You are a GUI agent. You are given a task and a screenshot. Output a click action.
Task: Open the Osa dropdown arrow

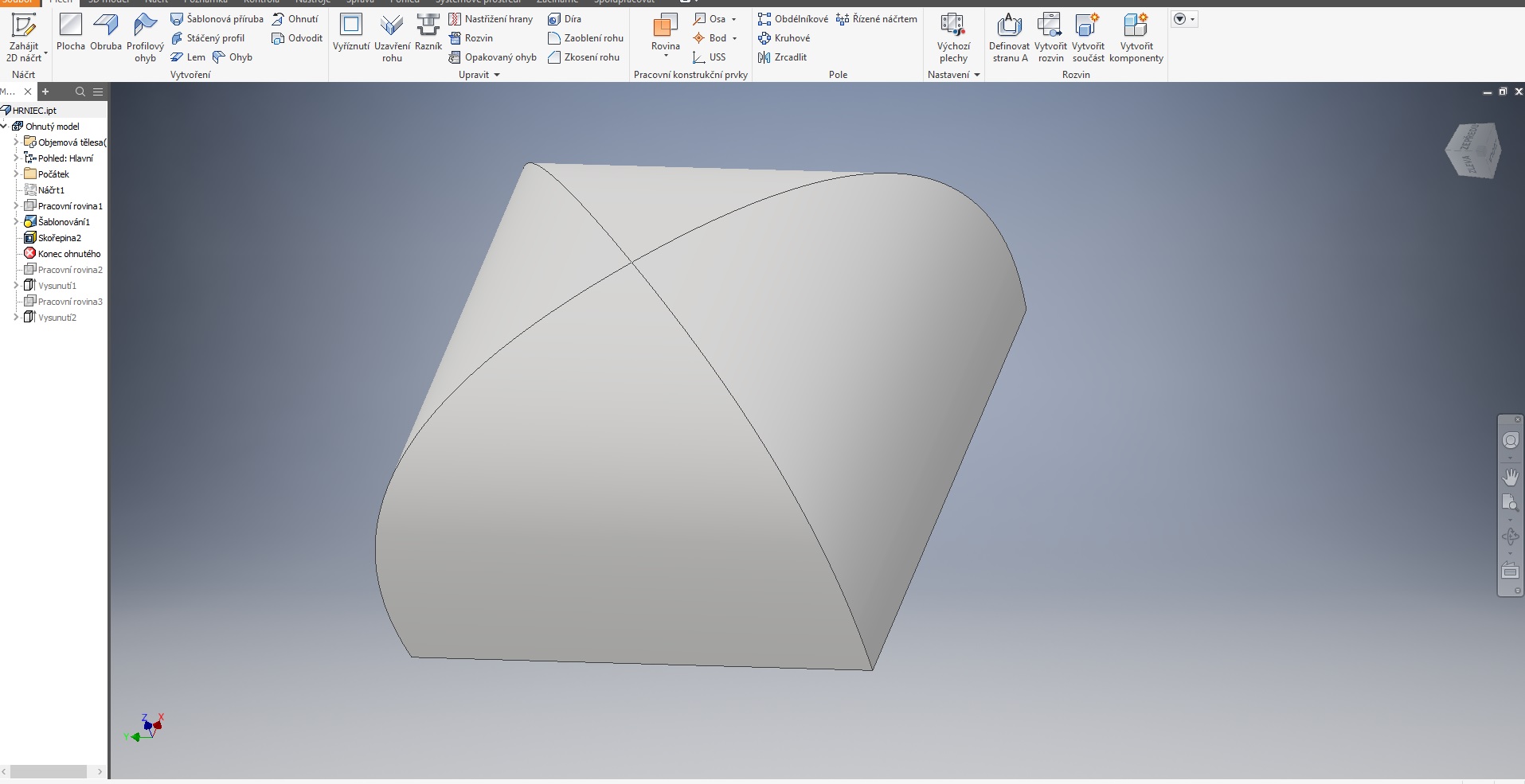734,19
